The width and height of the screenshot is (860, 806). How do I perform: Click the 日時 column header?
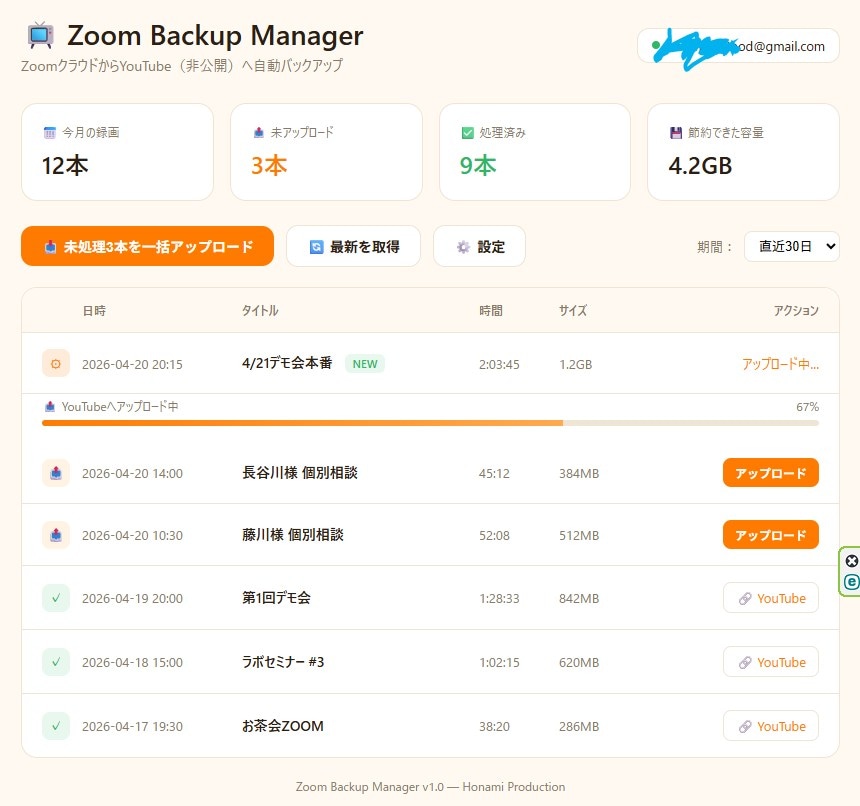pos(94,311)
